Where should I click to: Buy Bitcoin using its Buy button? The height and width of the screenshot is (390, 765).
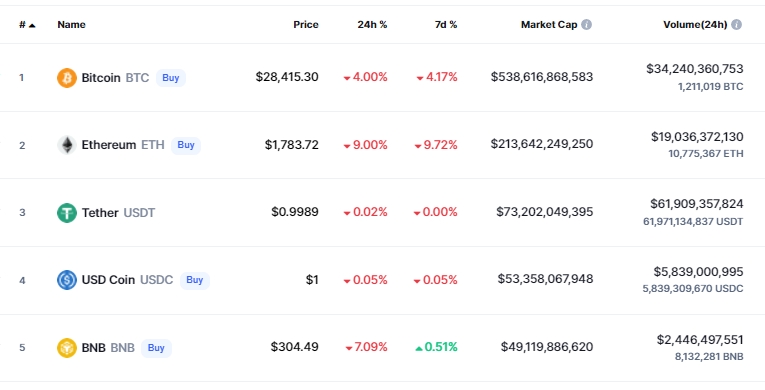(x=171, y=78)
